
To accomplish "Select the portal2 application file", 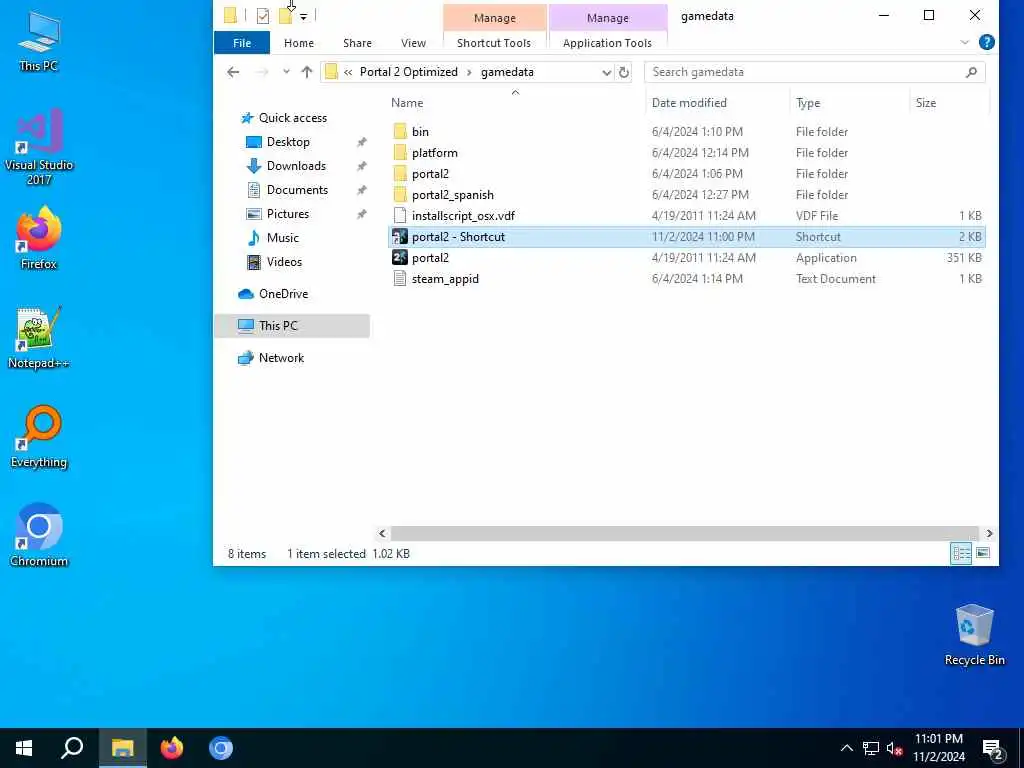I will click(x=430, y=257).
